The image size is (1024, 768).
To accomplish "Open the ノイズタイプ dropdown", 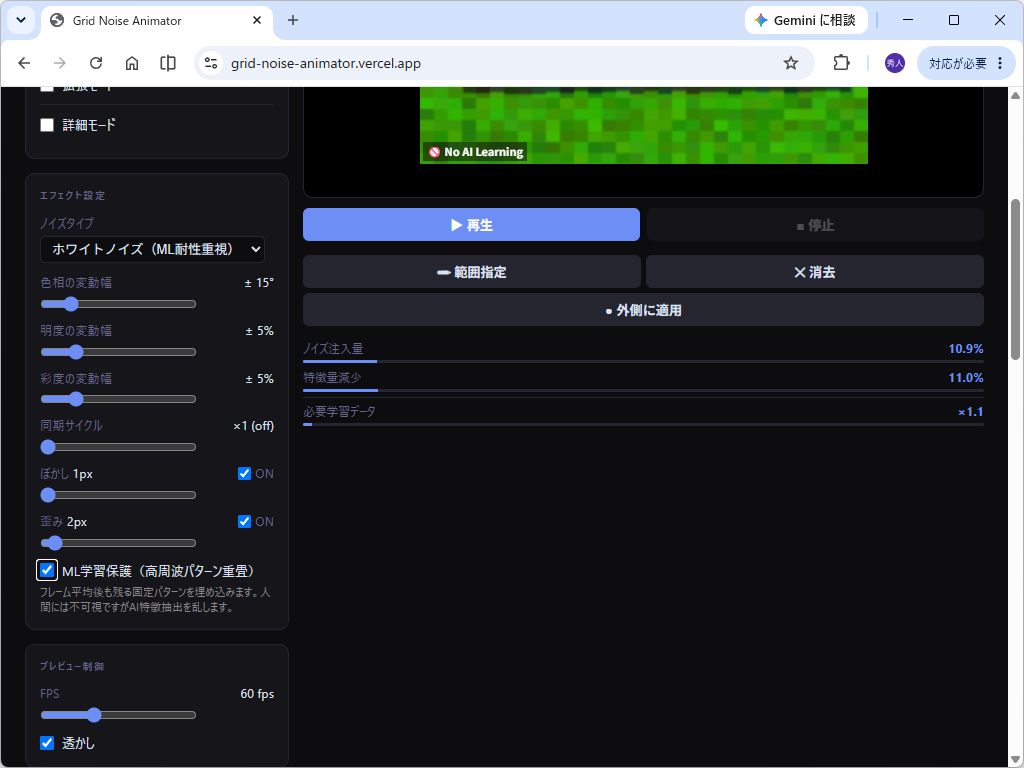I will click(x=152, y=249).
